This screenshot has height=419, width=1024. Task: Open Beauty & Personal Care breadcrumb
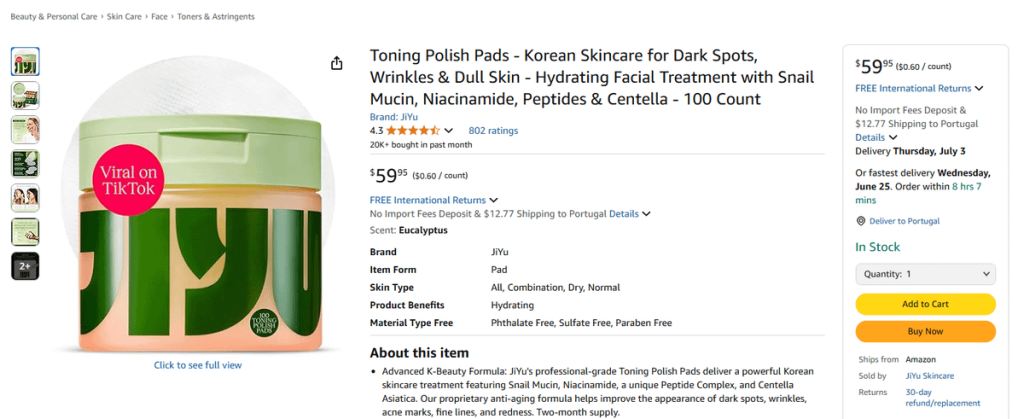[52, 17]
